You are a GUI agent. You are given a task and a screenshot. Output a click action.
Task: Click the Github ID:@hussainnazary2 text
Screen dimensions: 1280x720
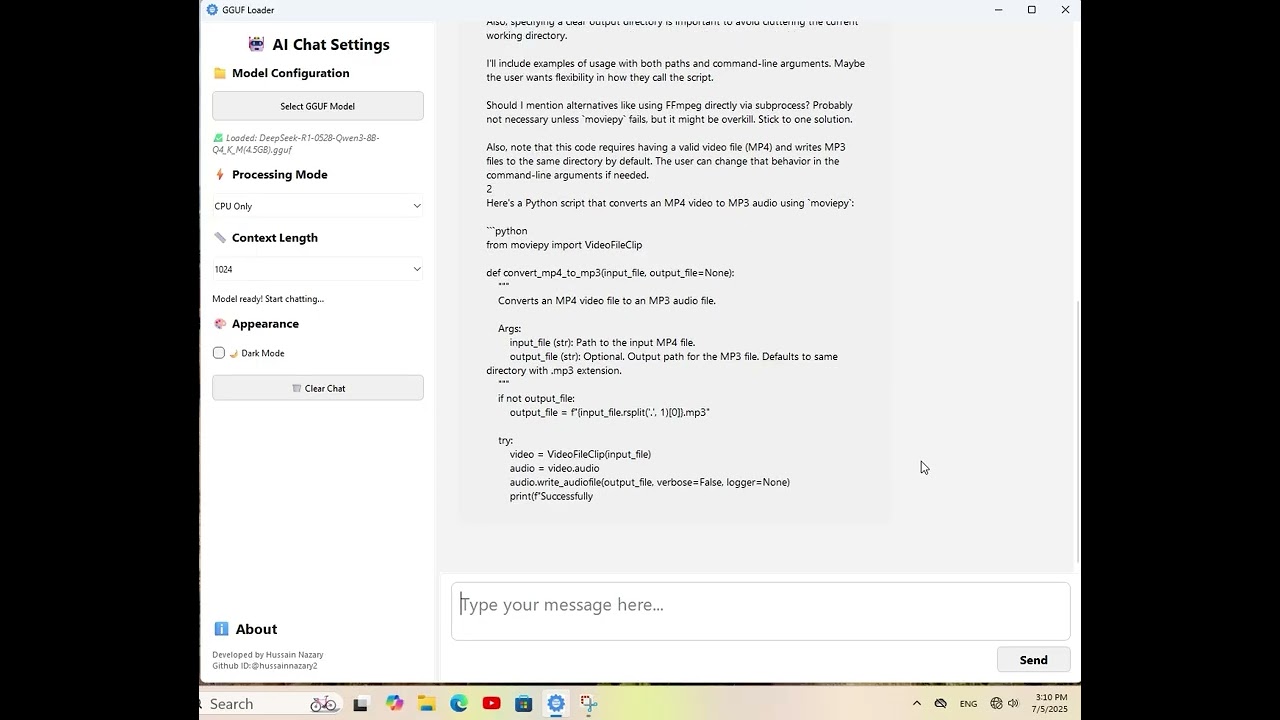265,666
